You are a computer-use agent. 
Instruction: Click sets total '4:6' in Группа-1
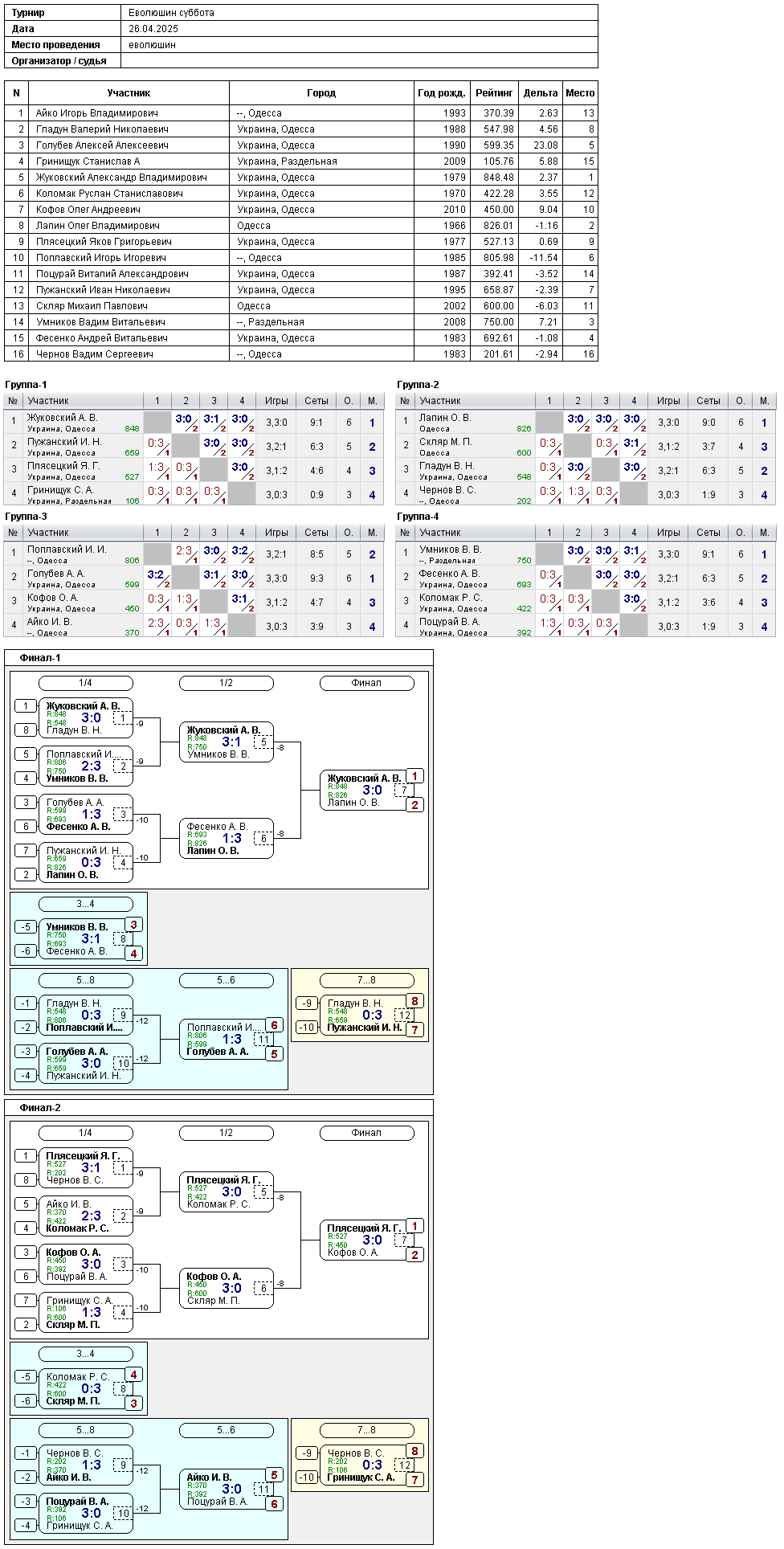[316, 471]
